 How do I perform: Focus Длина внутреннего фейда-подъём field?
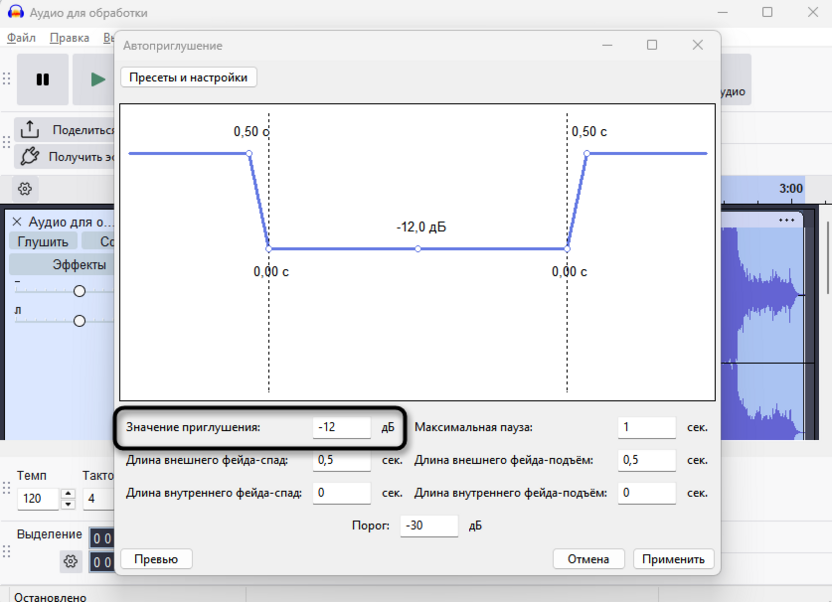[647, 493]
